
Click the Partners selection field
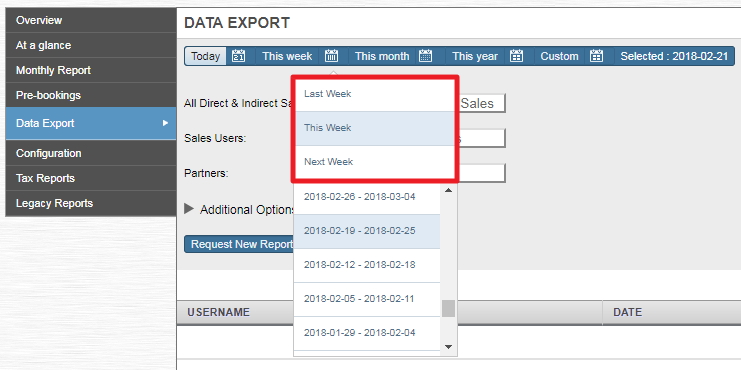point(481,173)
